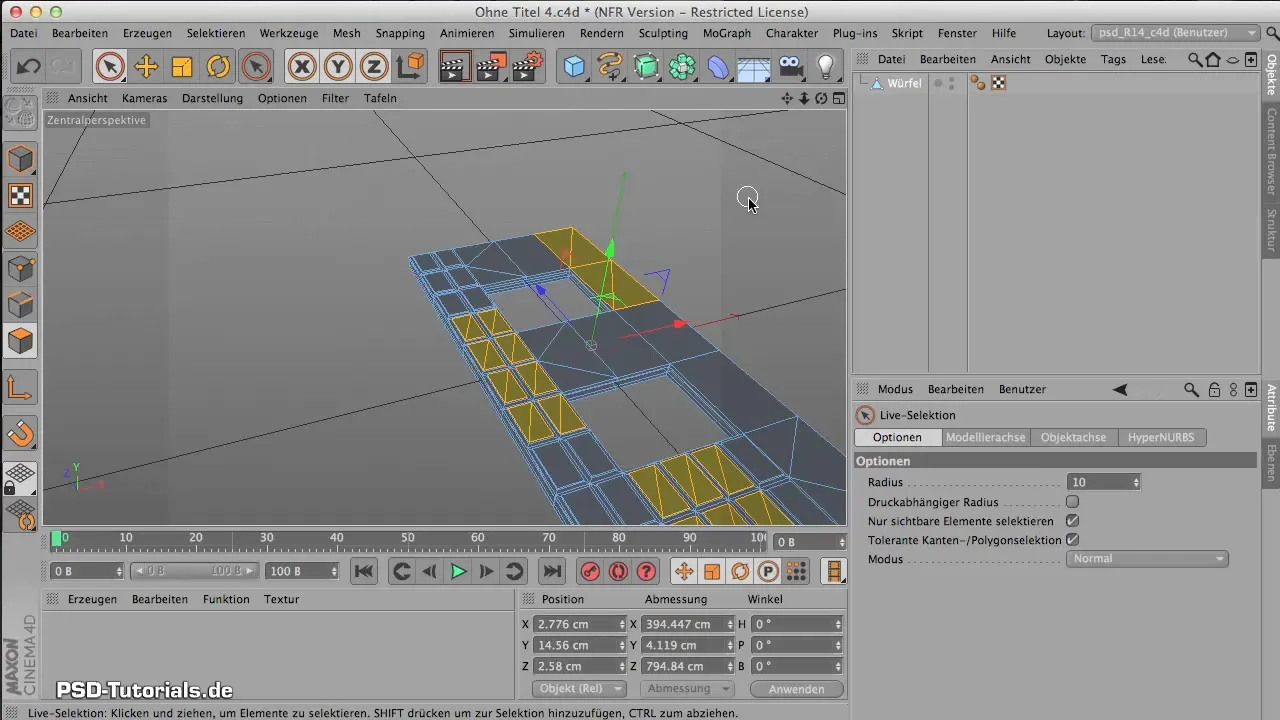
Task: Open Mesh menu
Action: [x=347, y=33]
